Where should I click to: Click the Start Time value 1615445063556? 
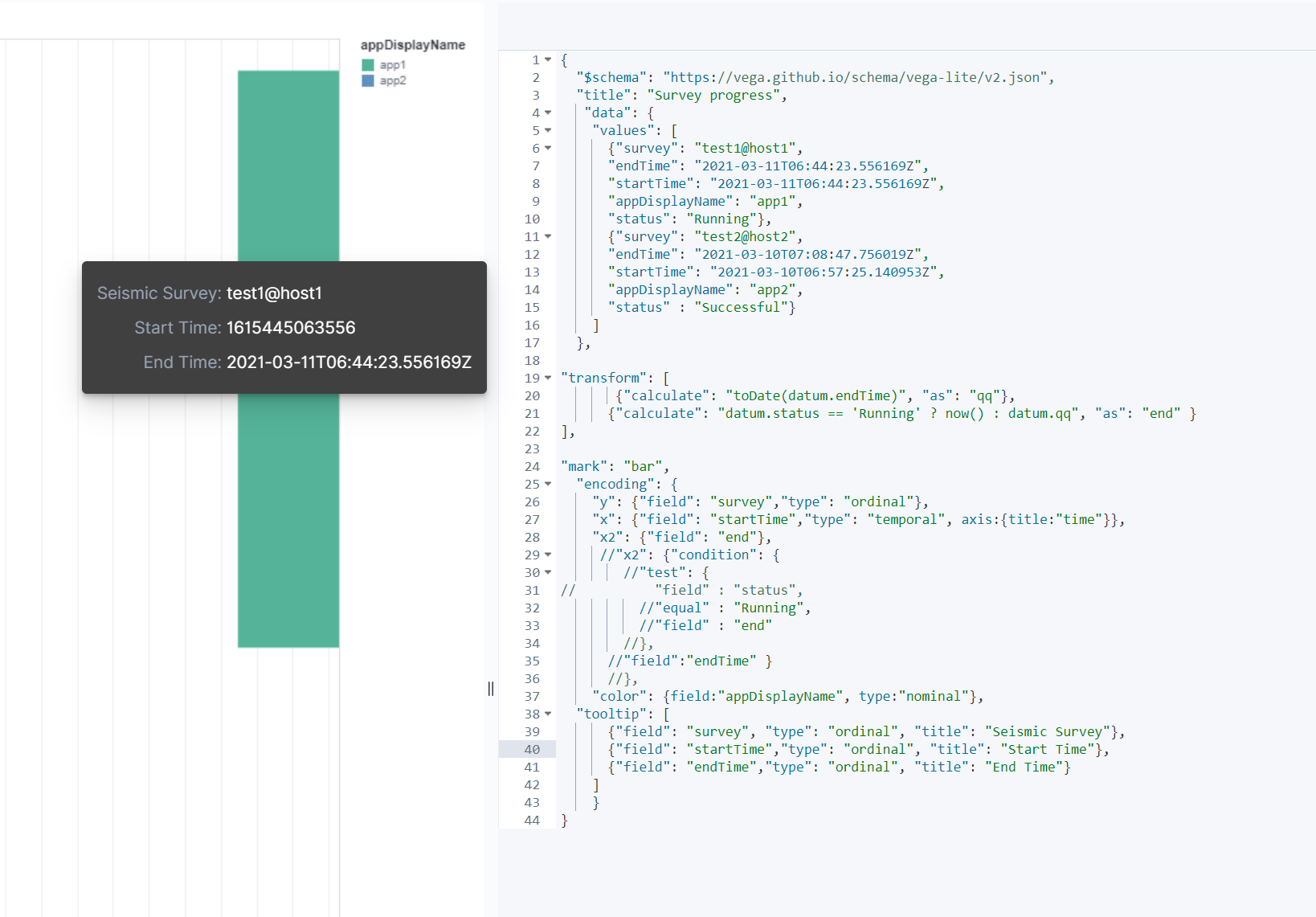pyautogui.click(x=290, y=327)
